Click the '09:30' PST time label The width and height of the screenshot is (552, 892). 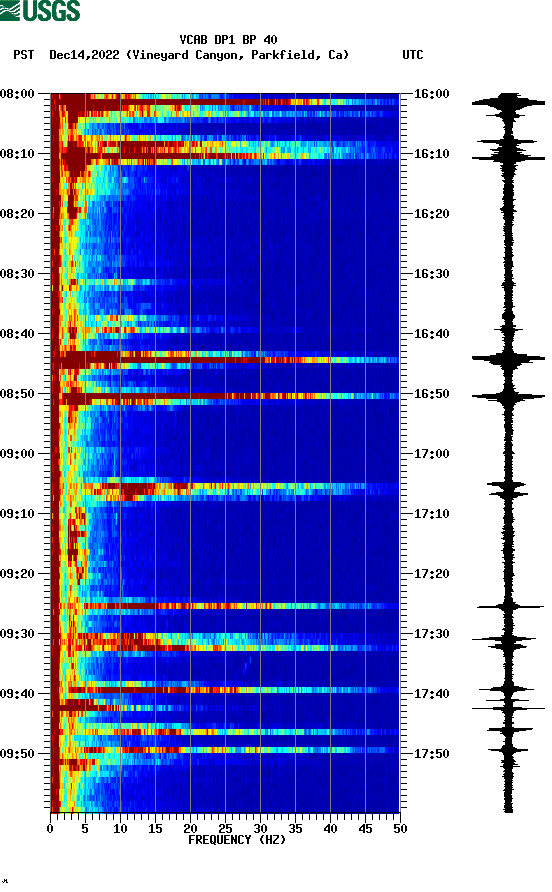click(x=17, y=634)
